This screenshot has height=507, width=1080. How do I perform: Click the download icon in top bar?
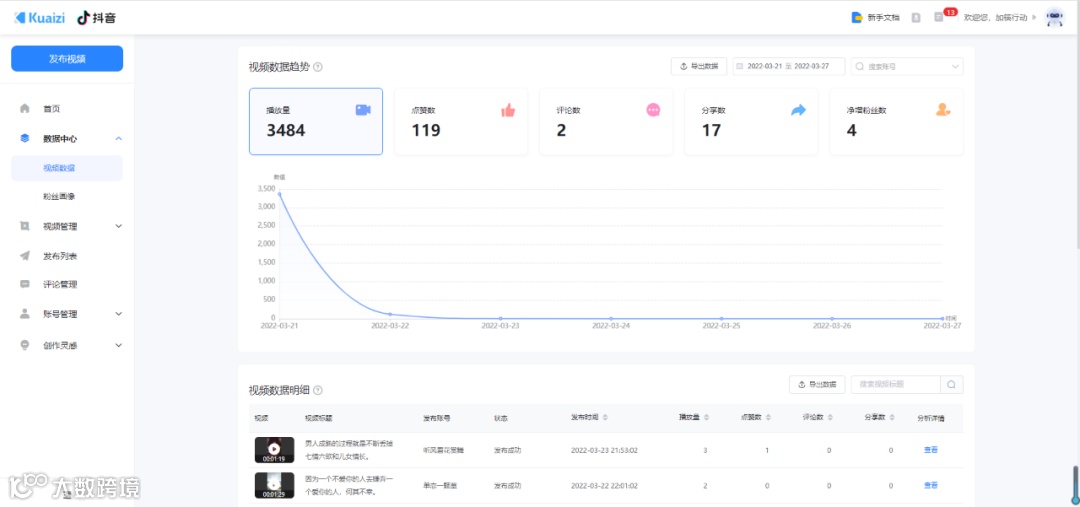click(916, 18)
